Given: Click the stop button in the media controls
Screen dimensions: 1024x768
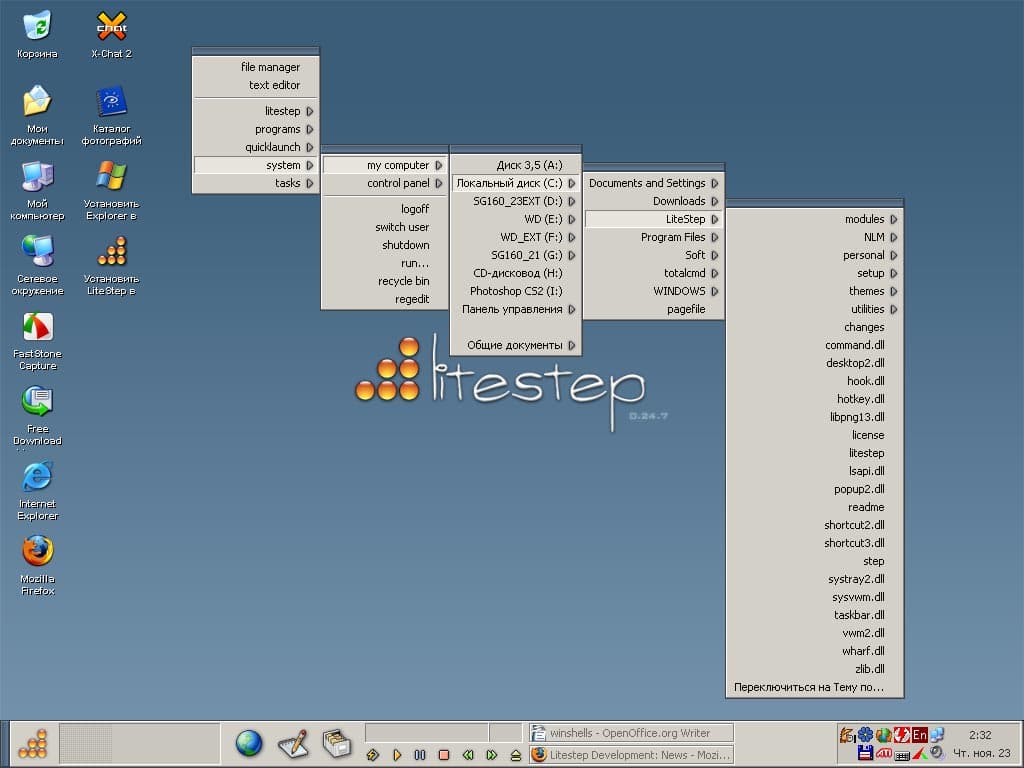Looking at the screenshot, I should pyautogui.click(x=444, y=755).
